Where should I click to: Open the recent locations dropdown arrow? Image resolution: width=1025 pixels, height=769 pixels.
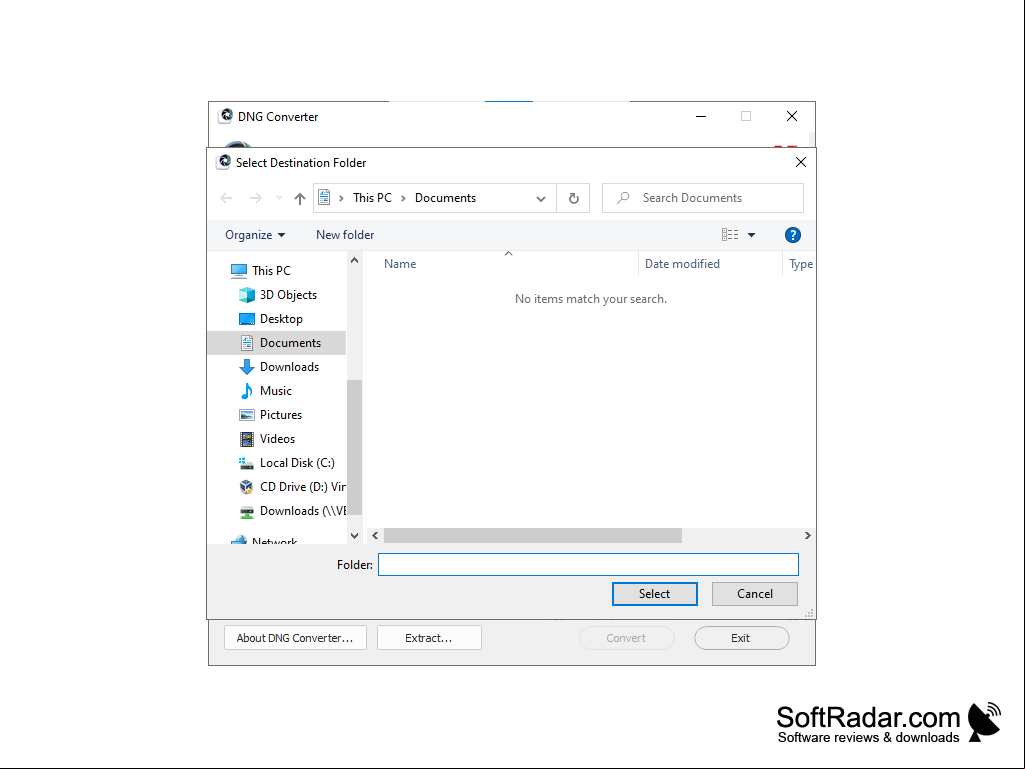coord(279,198)
